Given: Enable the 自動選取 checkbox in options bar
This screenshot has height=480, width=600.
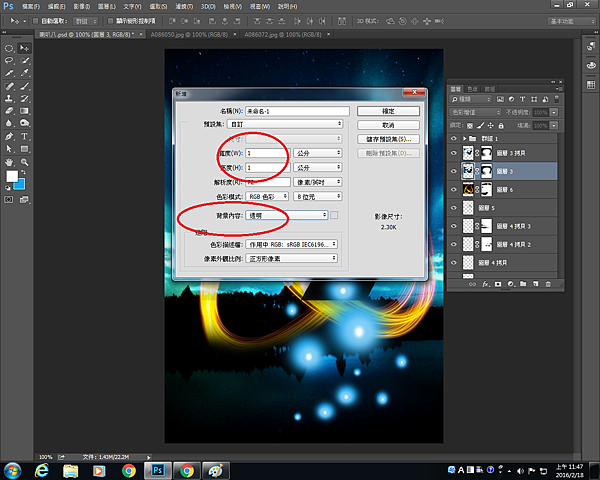Looking at the screenshot, I should (35, 19).
